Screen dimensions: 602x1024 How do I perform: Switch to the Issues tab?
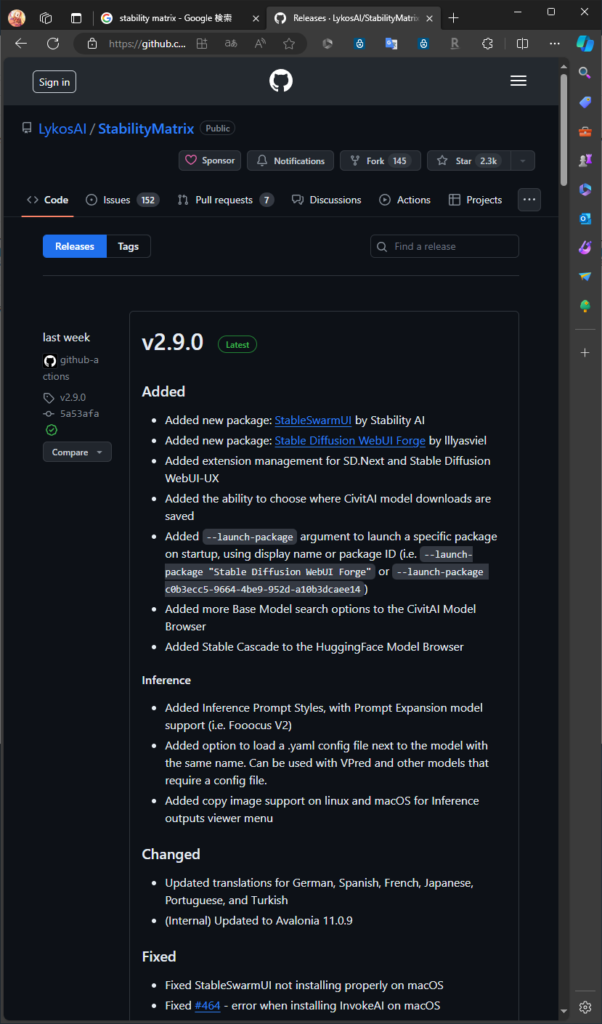(123, 200)
